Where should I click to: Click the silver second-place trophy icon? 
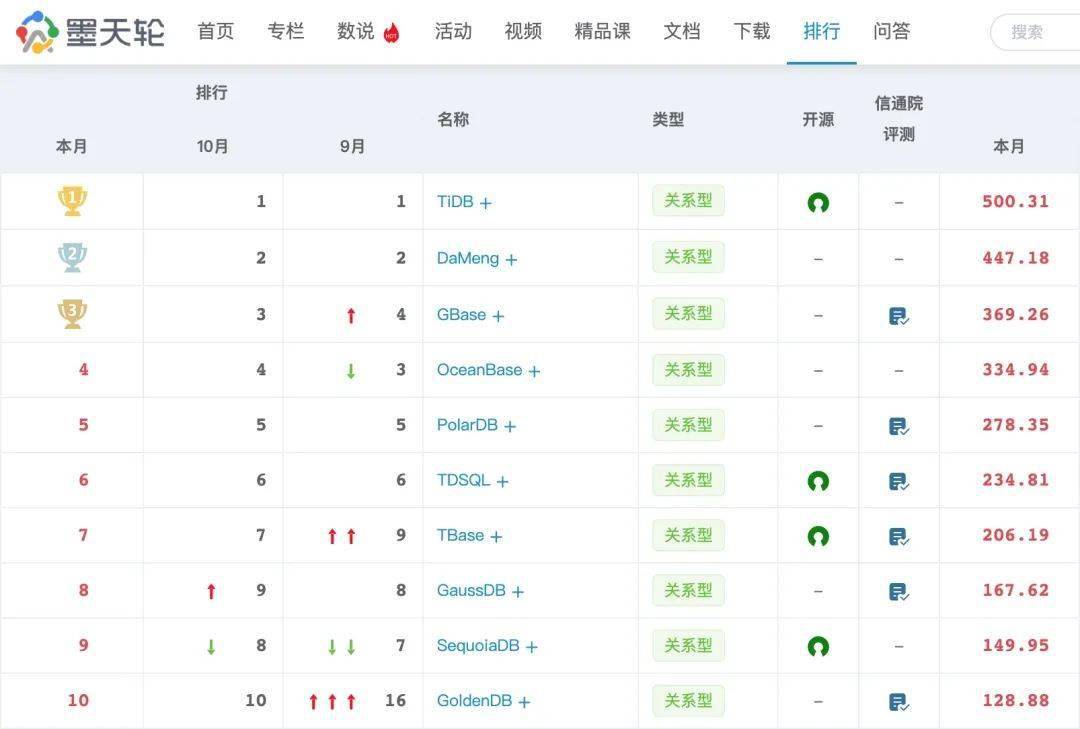pos(72,258)
